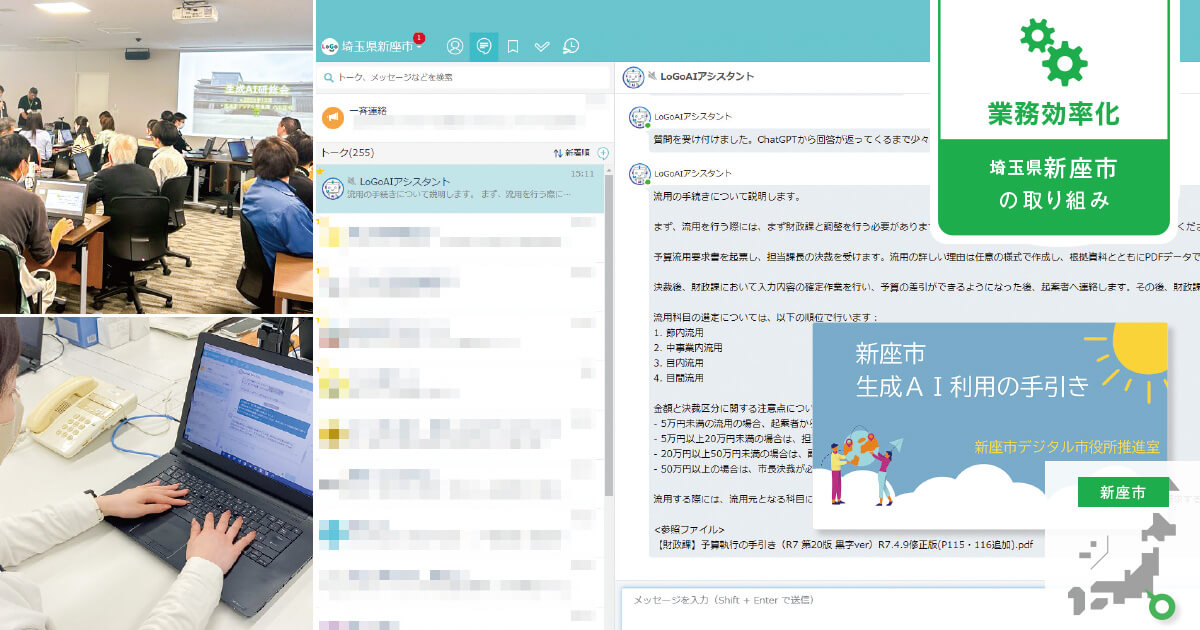
Task: Open the contacts (person) icon in header
Action: (455, 46)
